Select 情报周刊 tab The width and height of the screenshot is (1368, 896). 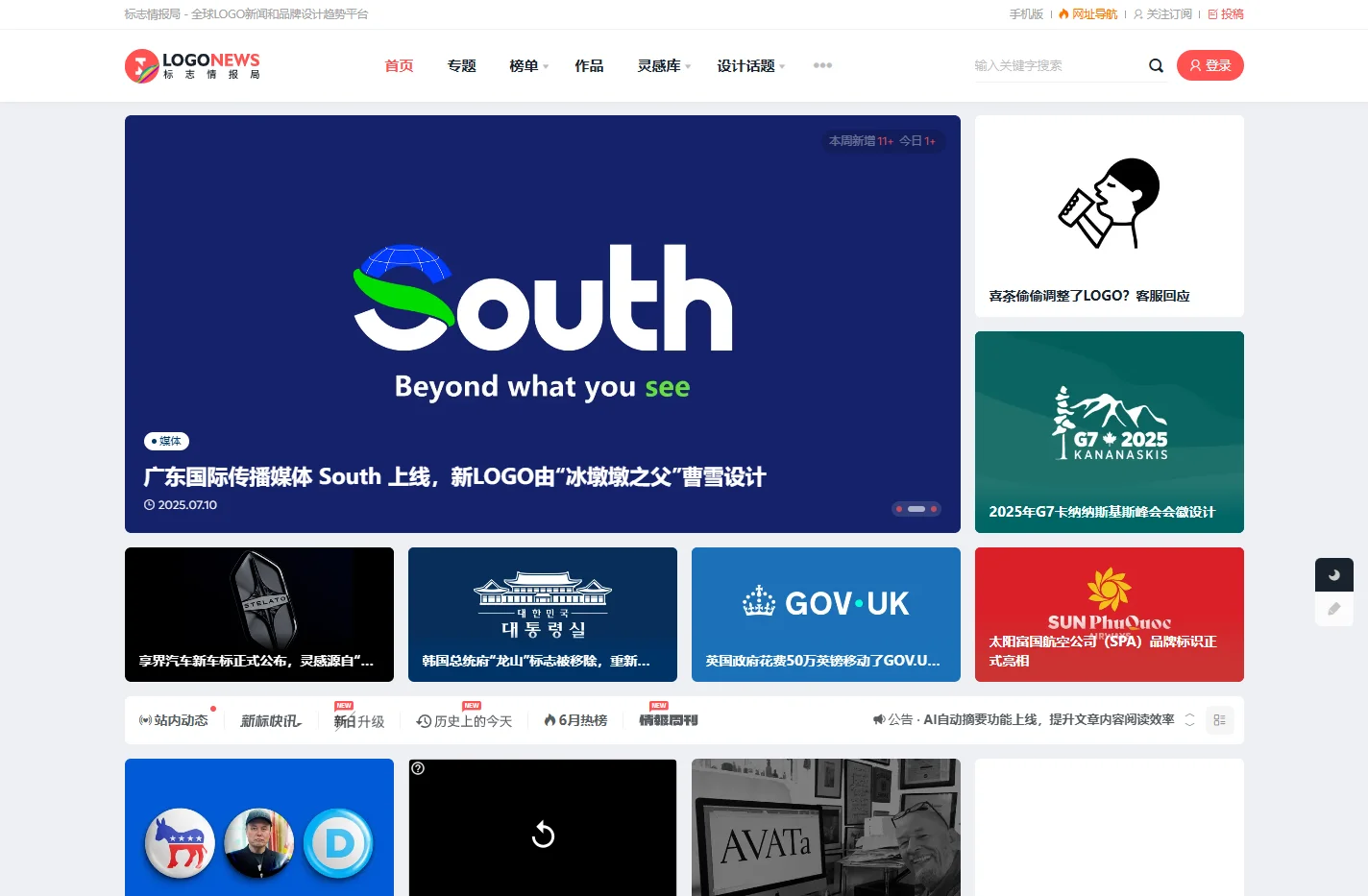pyautogui.click(x=669, y=720)
